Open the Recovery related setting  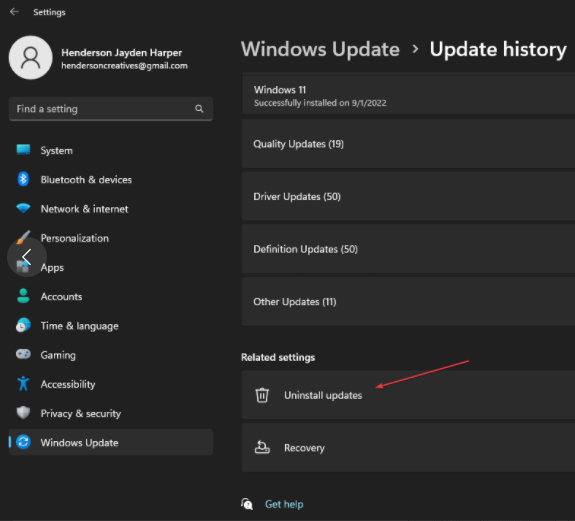click(408, 448)
